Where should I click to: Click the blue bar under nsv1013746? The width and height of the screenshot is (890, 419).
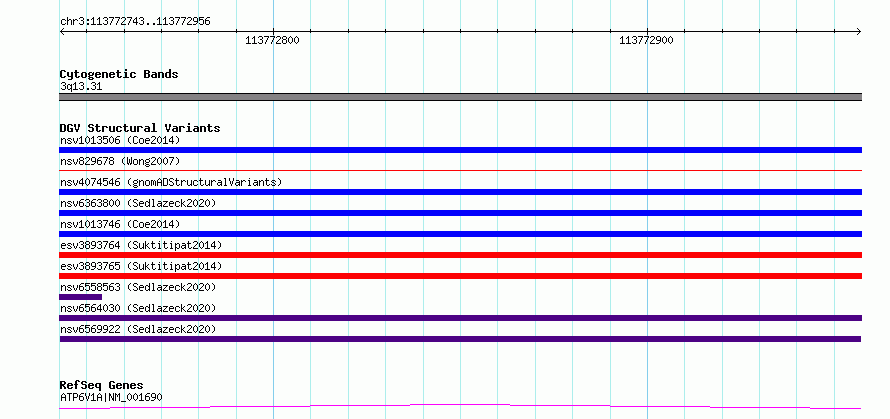pos(460,234)
